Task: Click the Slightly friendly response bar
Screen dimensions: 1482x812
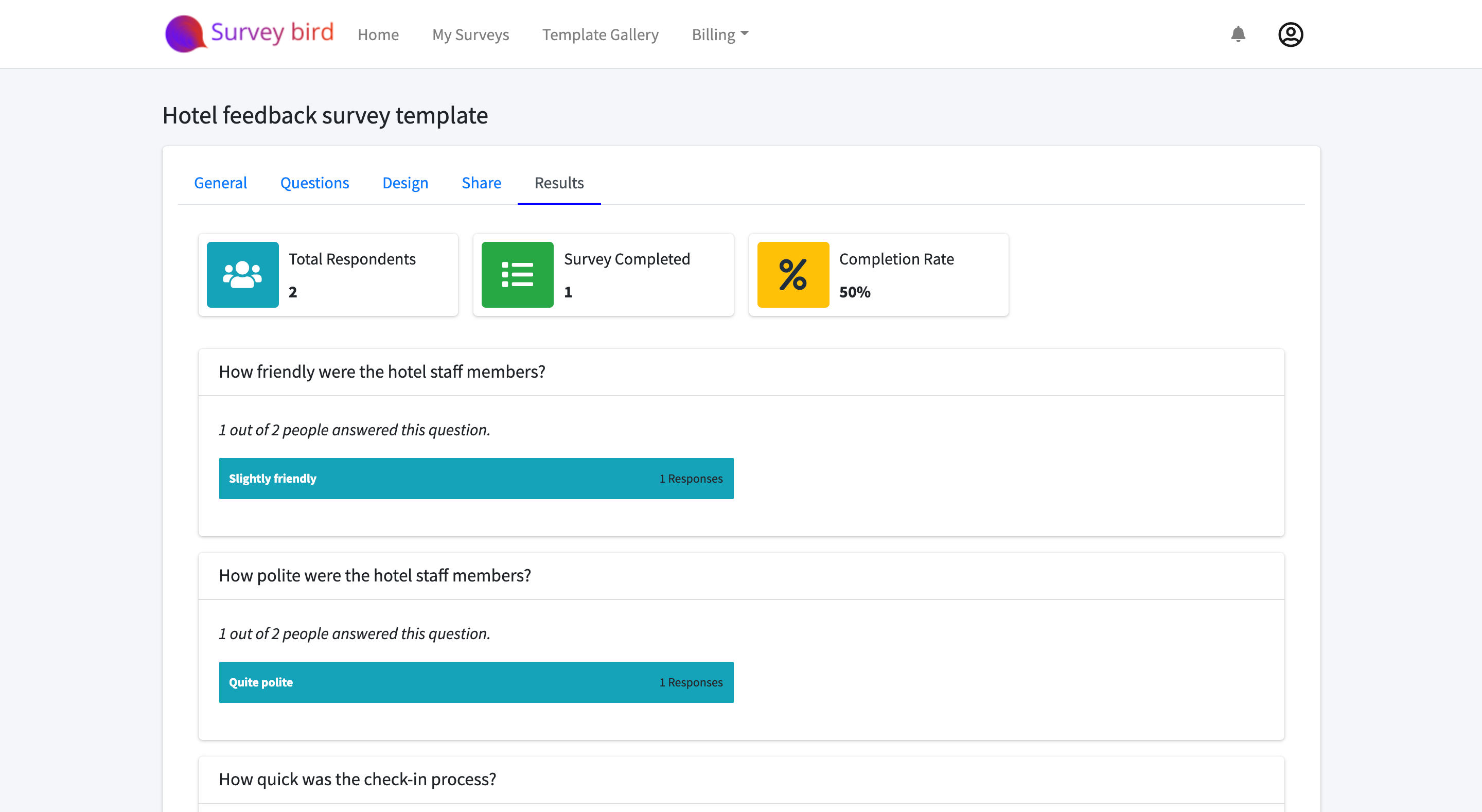Action: [476, 478]
